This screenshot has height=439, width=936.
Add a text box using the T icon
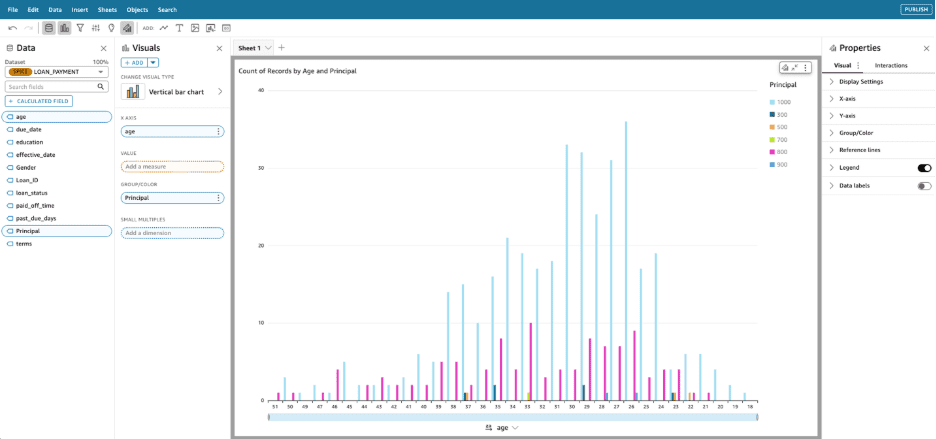[179, 28]
